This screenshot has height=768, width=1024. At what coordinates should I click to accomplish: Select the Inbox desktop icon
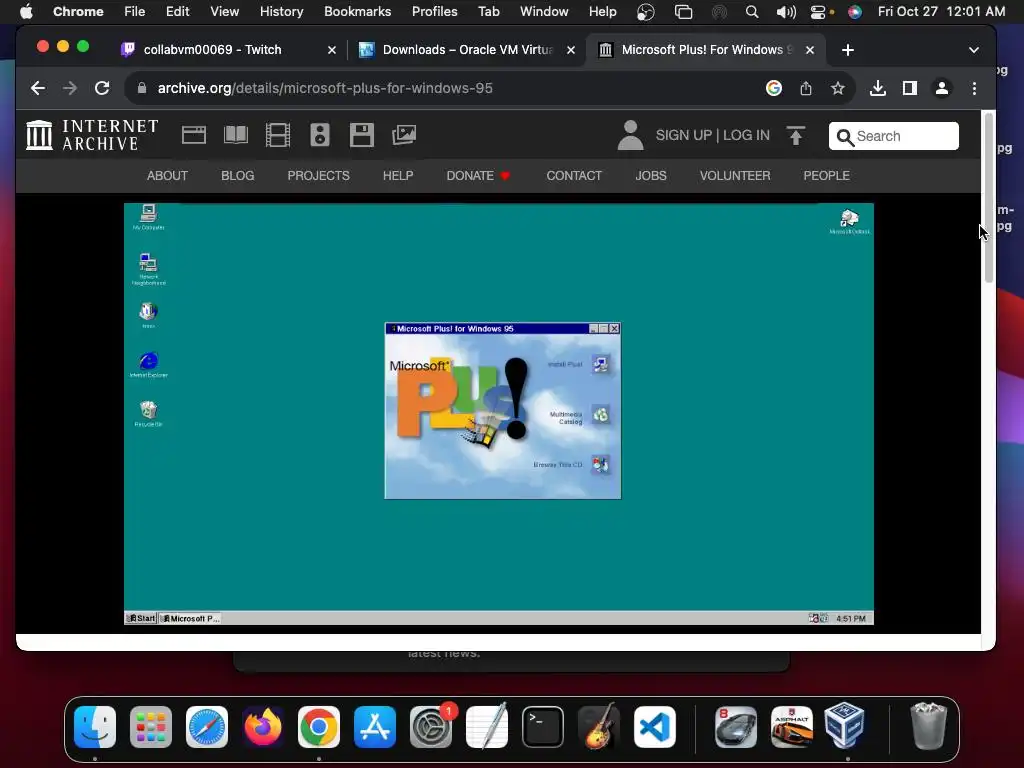coord(148,315)
